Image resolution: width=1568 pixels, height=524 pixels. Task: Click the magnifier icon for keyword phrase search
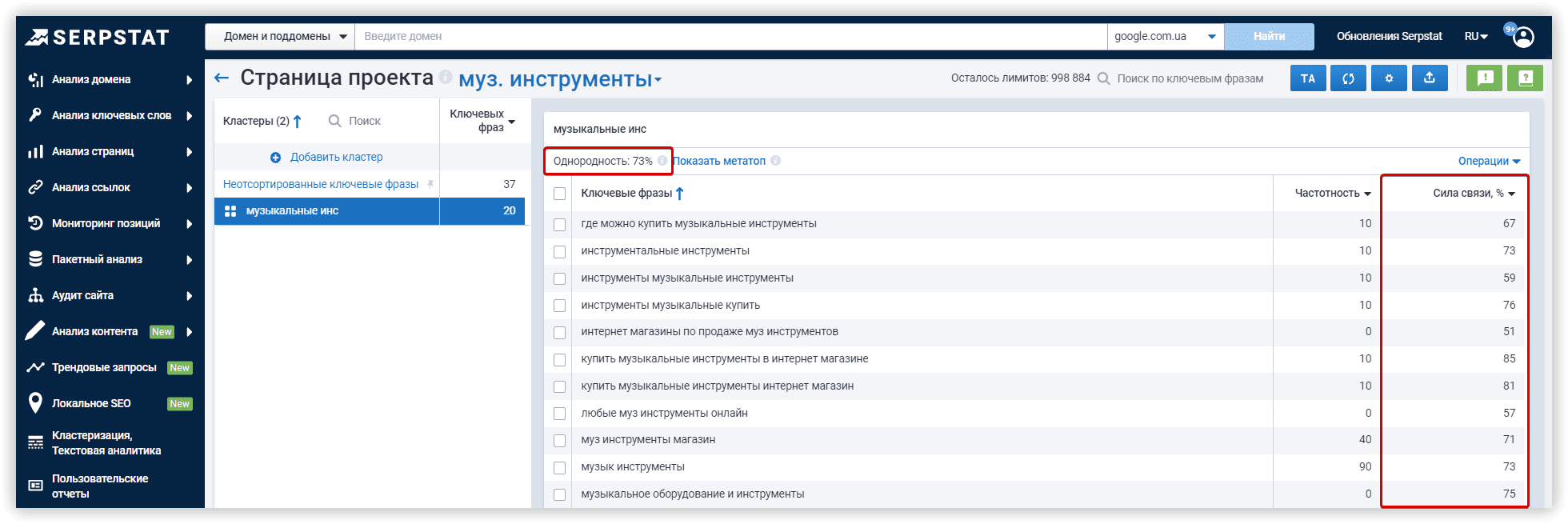(1103, 78)
